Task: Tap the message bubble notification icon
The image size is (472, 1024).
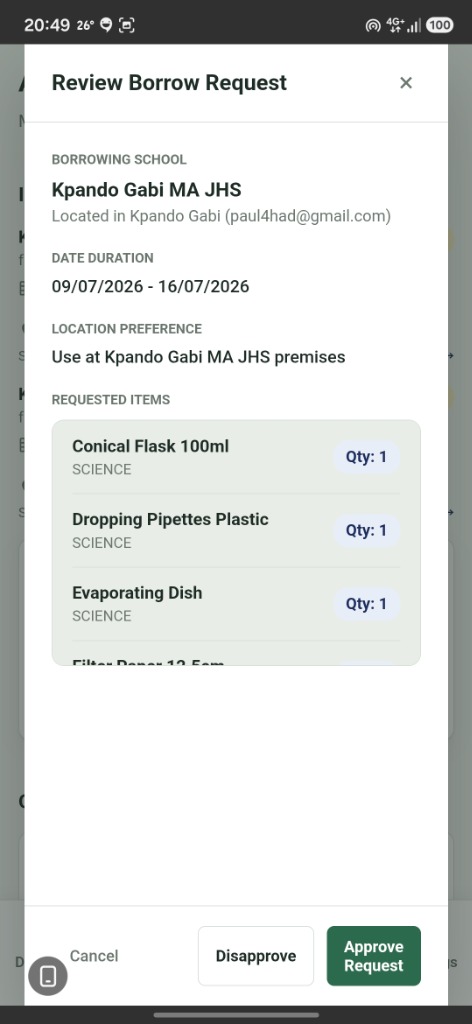Action: tap(106, 25)
